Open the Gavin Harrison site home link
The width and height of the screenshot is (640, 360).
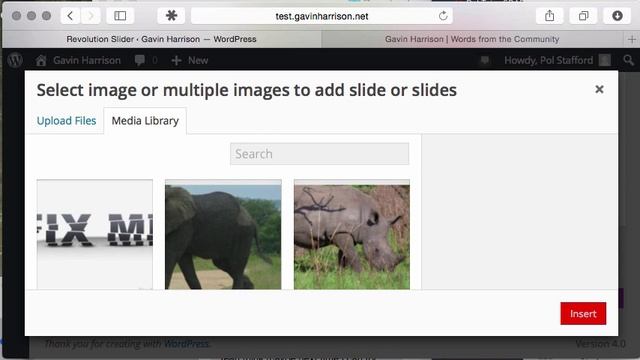(x=78, y=60)
